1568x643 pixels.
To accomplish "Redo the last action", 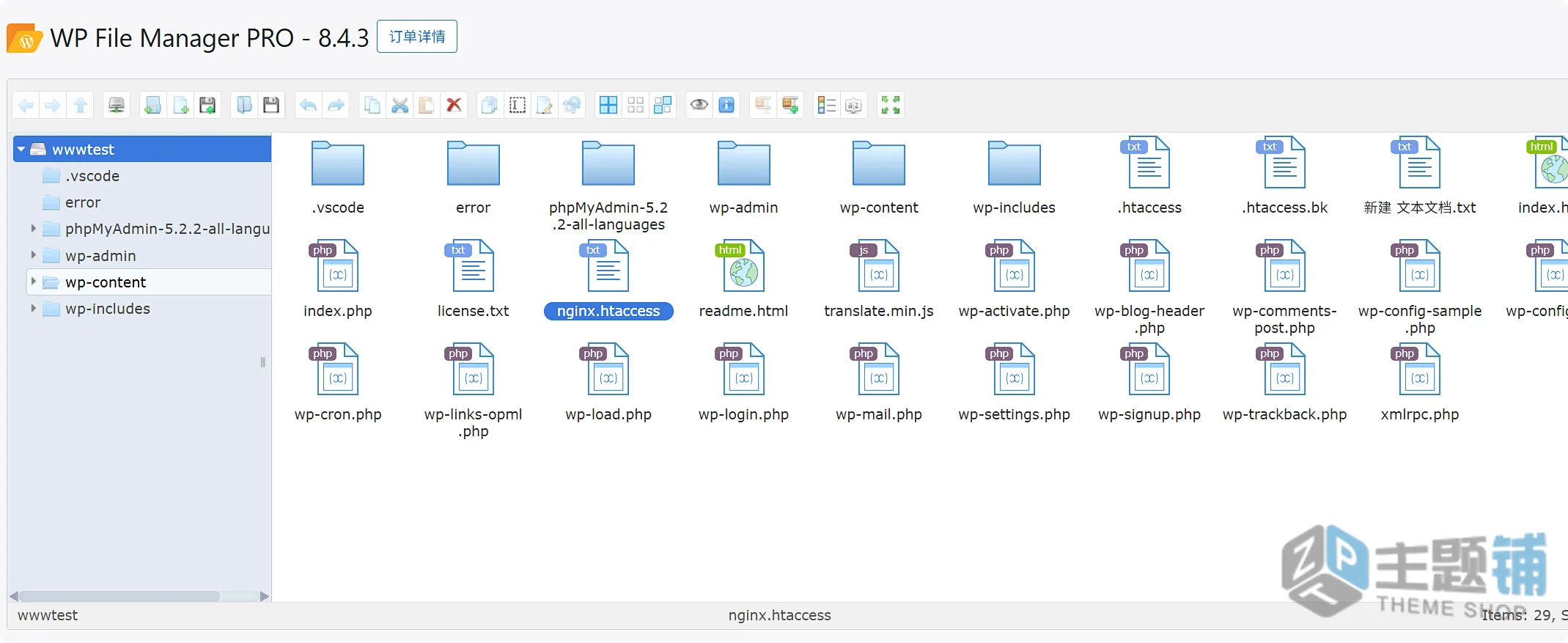I will [336, 106].
